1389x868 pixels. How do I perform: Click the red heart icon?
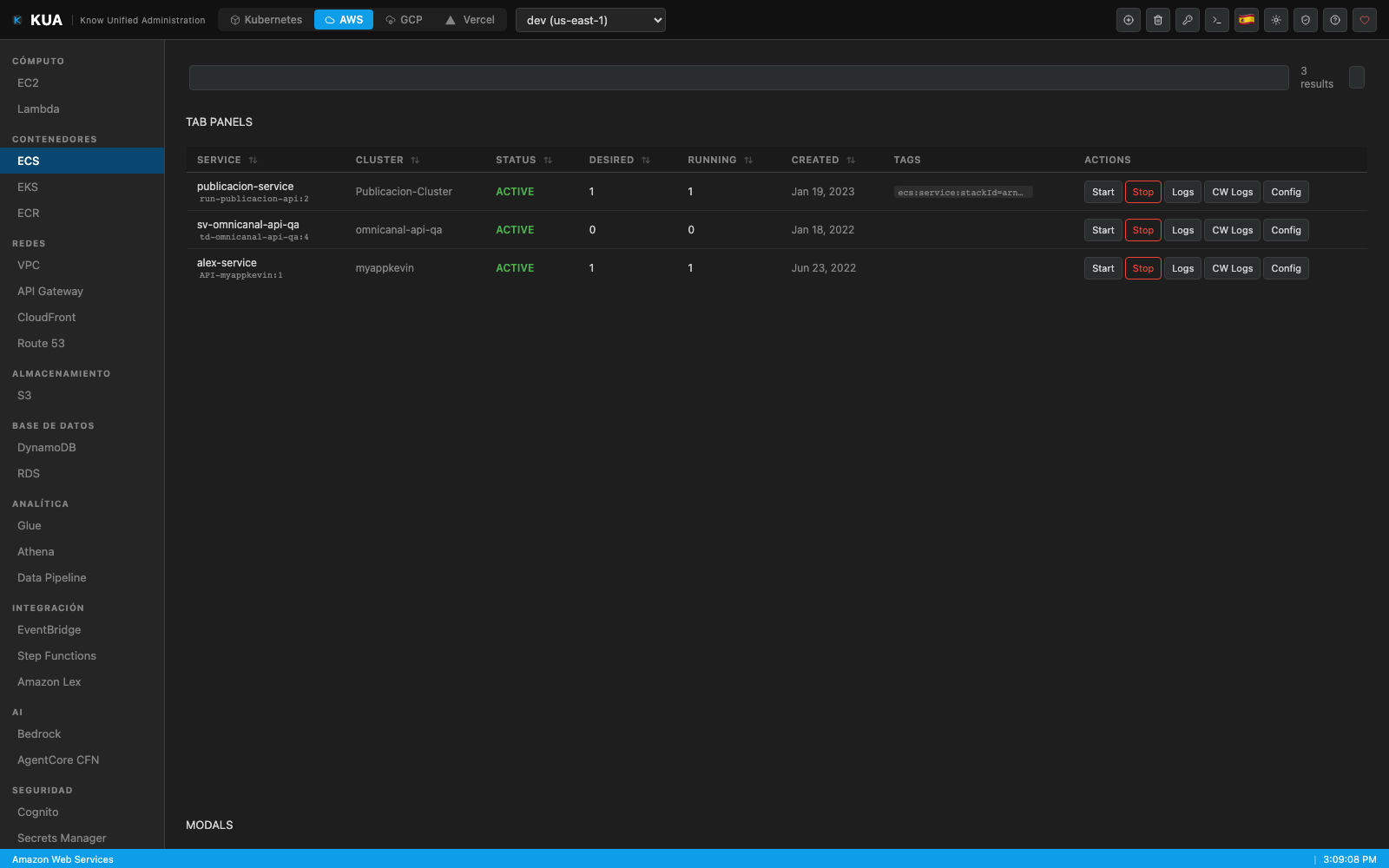(x=1365, y=20)
